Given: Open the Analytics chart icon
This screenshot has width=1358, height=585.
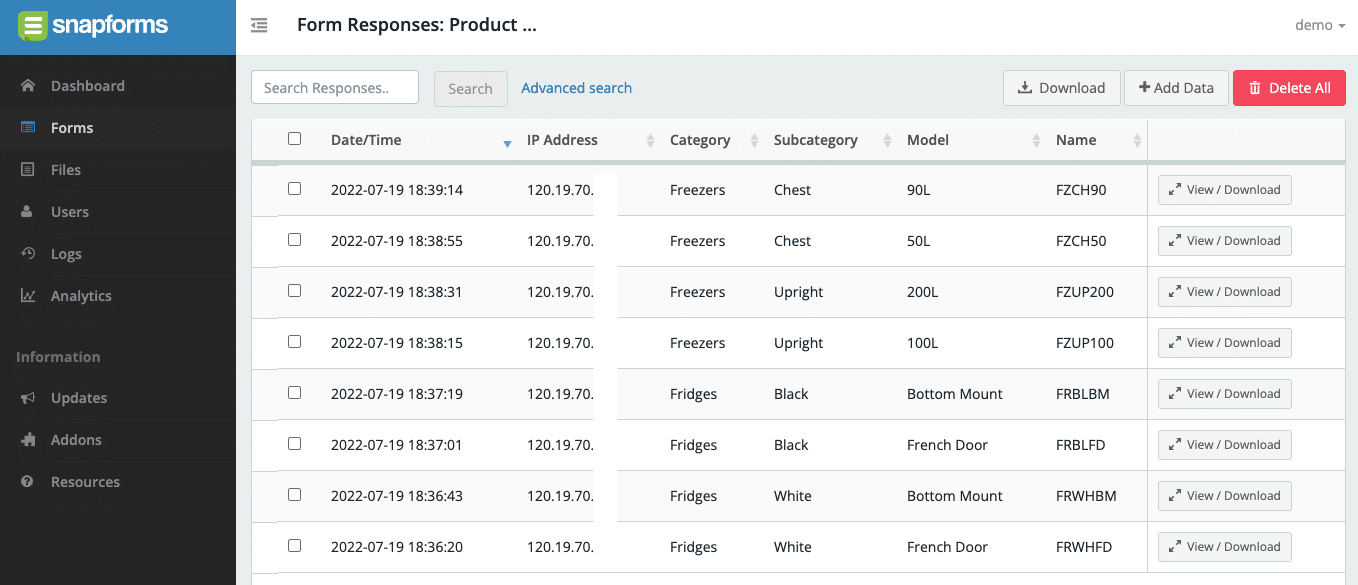Looking at the screenshot, I should point(30,295).
